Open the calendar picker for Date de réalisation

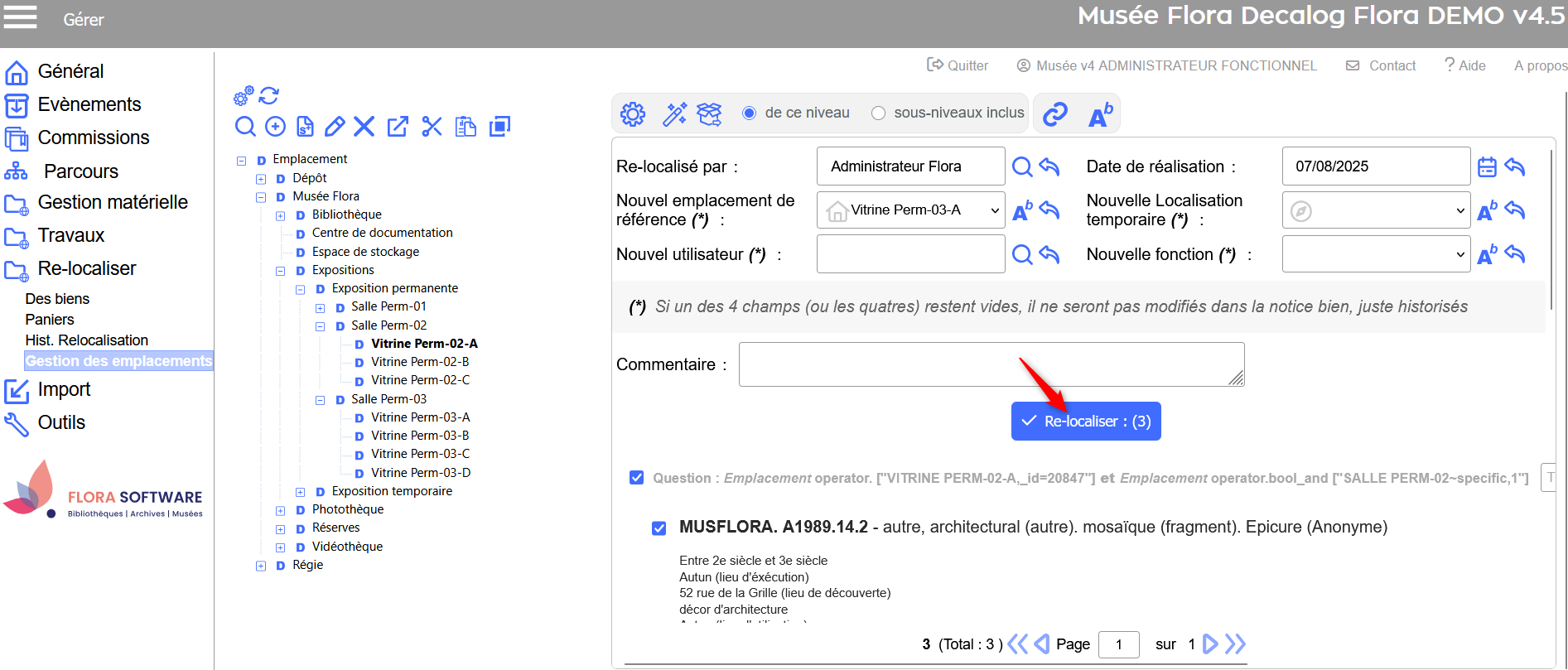(x=1487, y=166)
